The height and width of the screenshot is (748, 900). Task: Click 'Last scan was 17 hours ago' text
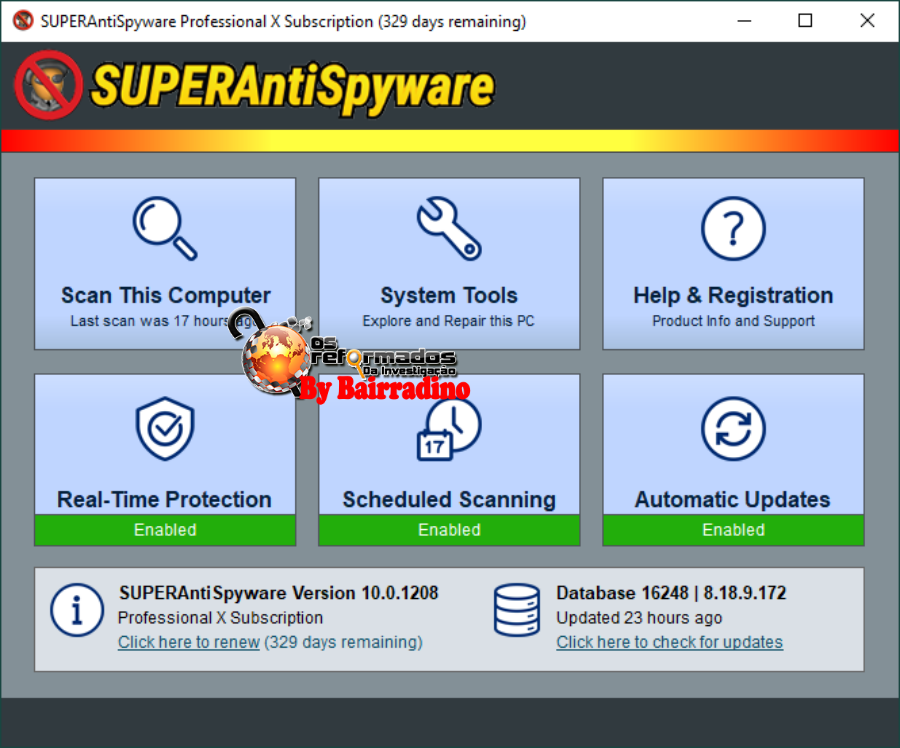click(x=164, y=321)
